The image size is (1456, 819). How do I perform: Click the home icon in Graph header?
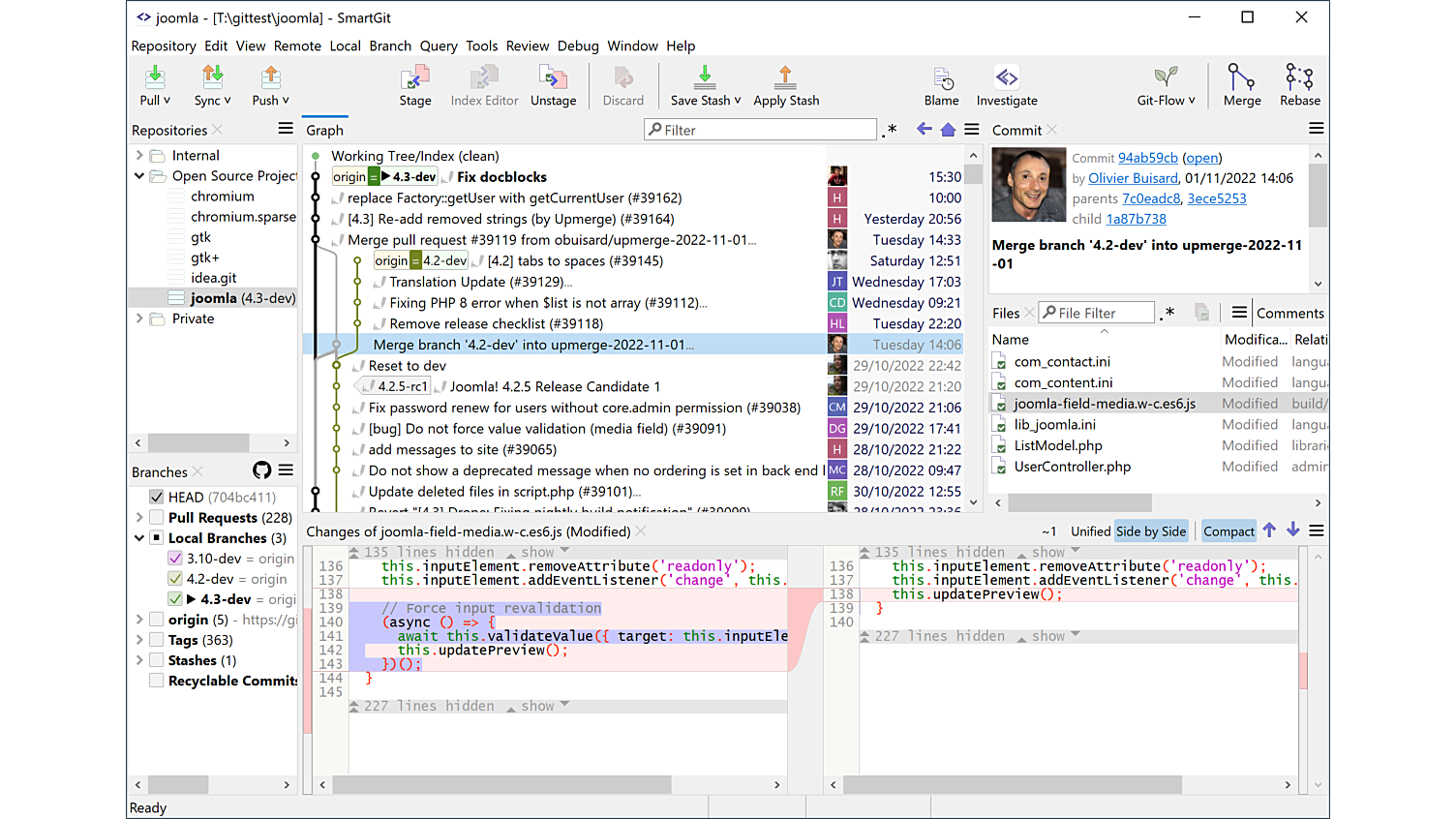click(x=948, y=129)
